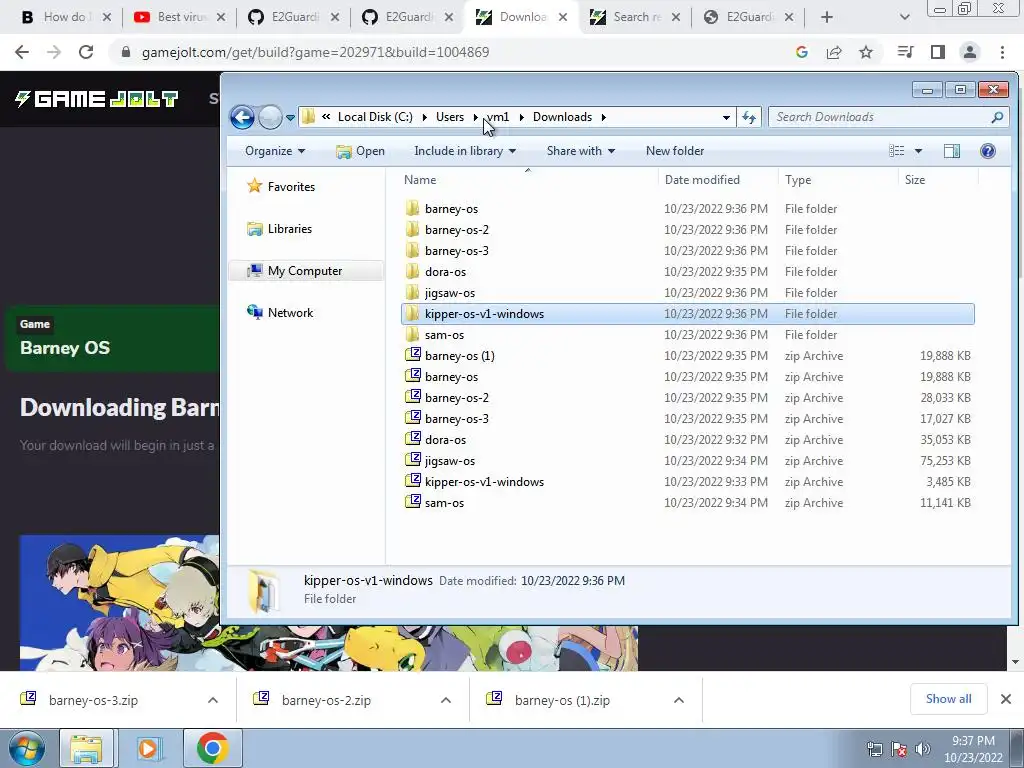
Task: Click Downloads in the breadcrumb path
Action: pos(562,117)
